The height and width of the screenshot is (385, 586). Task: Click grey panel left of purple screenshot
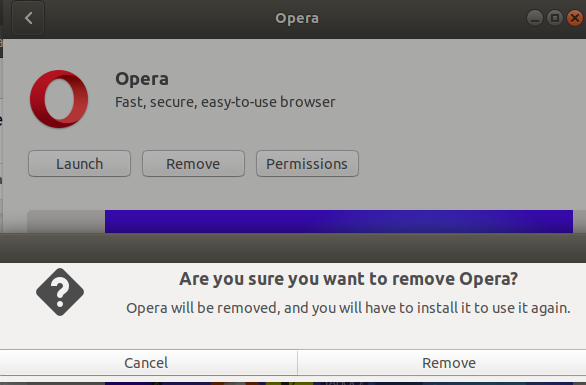(x=66, y=222)
